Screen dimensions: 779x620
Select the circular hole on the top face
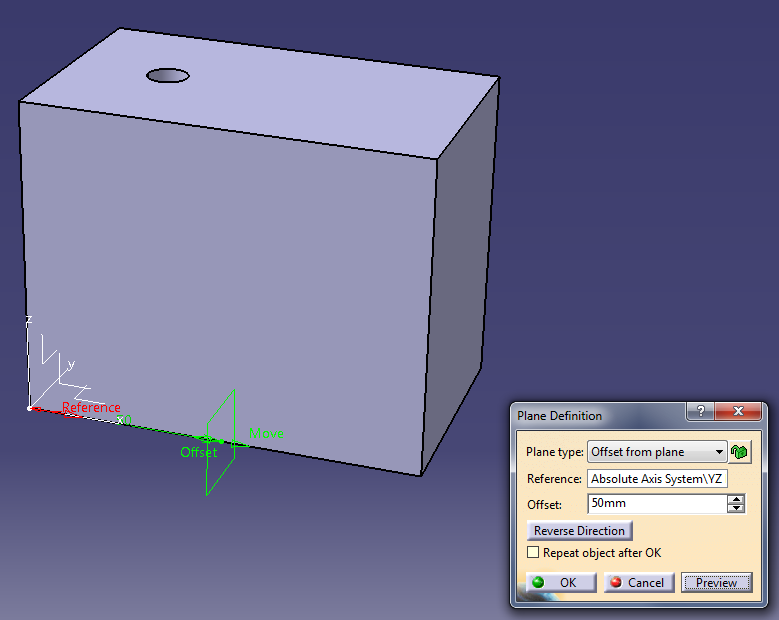click(168, 75)
